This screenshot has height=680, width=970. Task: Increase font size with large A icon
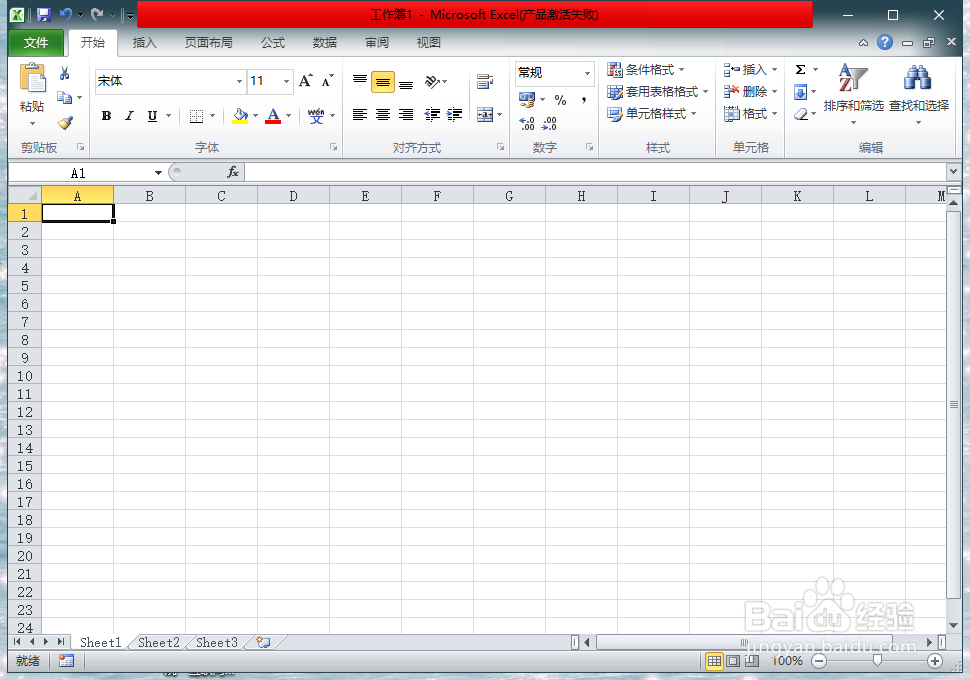coord(306,80)
